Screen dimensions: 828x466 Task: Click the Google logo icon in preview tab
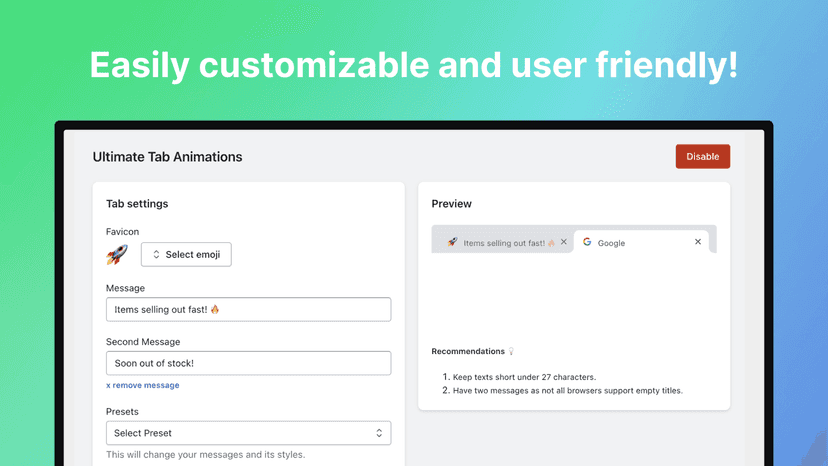587,242
